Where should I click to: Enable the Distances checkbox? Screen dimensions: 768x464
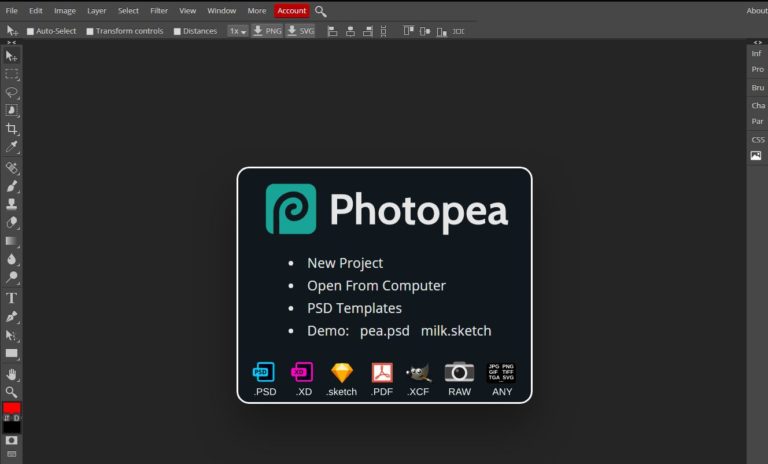pyautogui.click(x=177, y=31)
